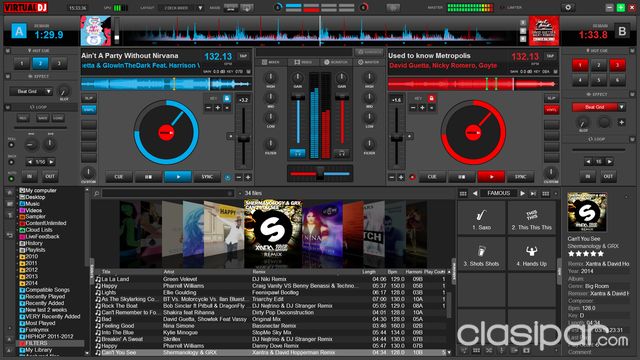Open settings with the gear icon

(568, 7)
